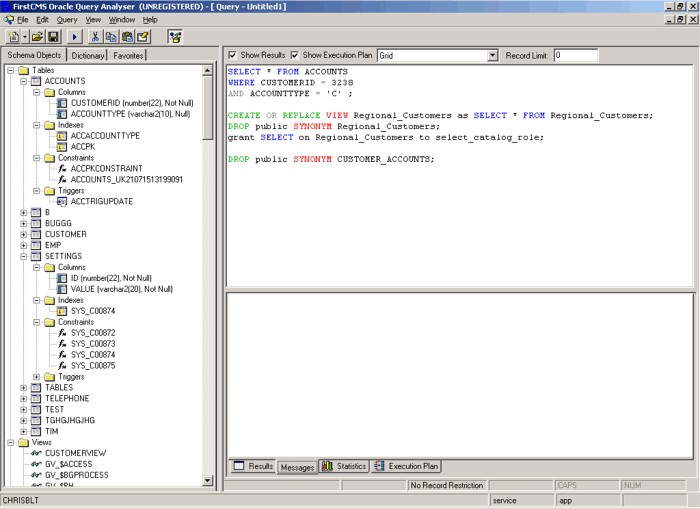Open the Window menu
This screenshot has width=700, height=509.
click(122, 20)
